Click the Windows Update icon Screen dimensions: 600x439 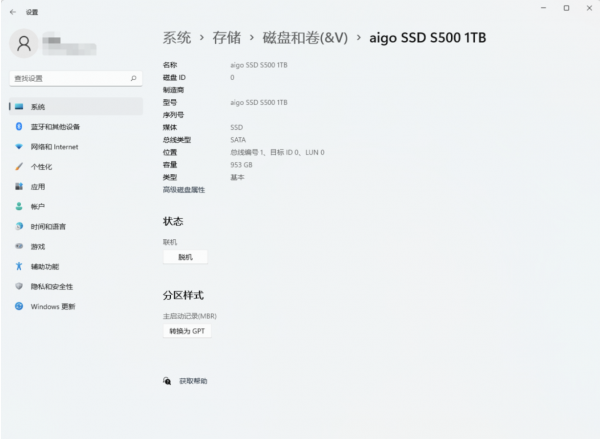point(19,306)
